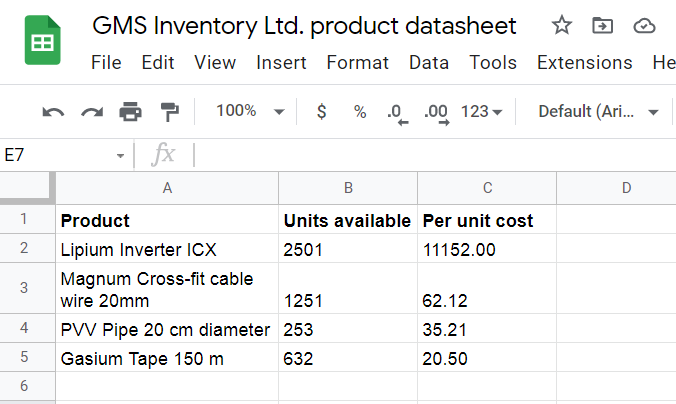Print the spreadsheet
The image size is (676, 404).
point(130,112)
